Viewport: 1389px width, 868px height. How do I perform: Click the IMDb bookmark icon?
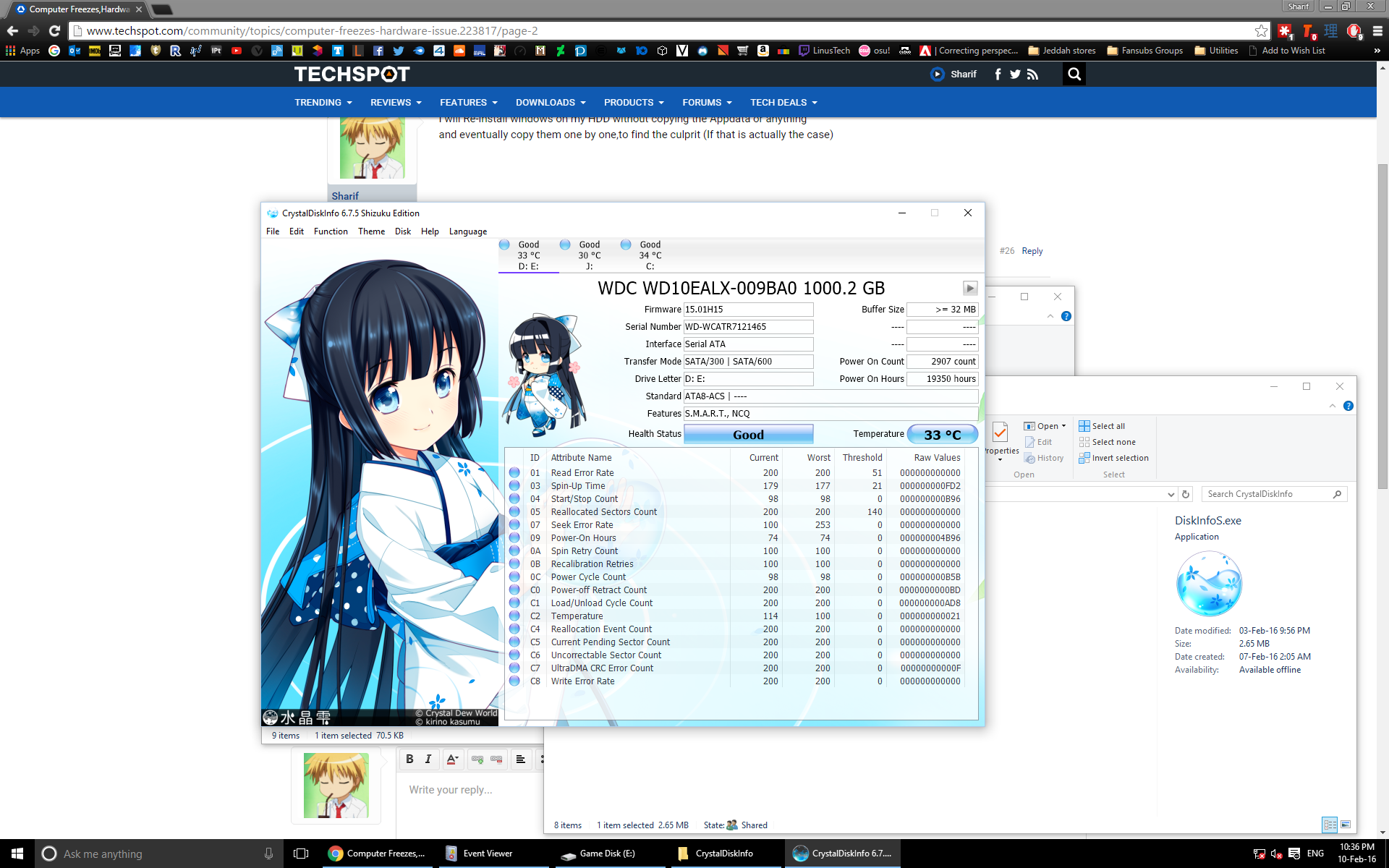pyautogui.click(x=95, y=51)
